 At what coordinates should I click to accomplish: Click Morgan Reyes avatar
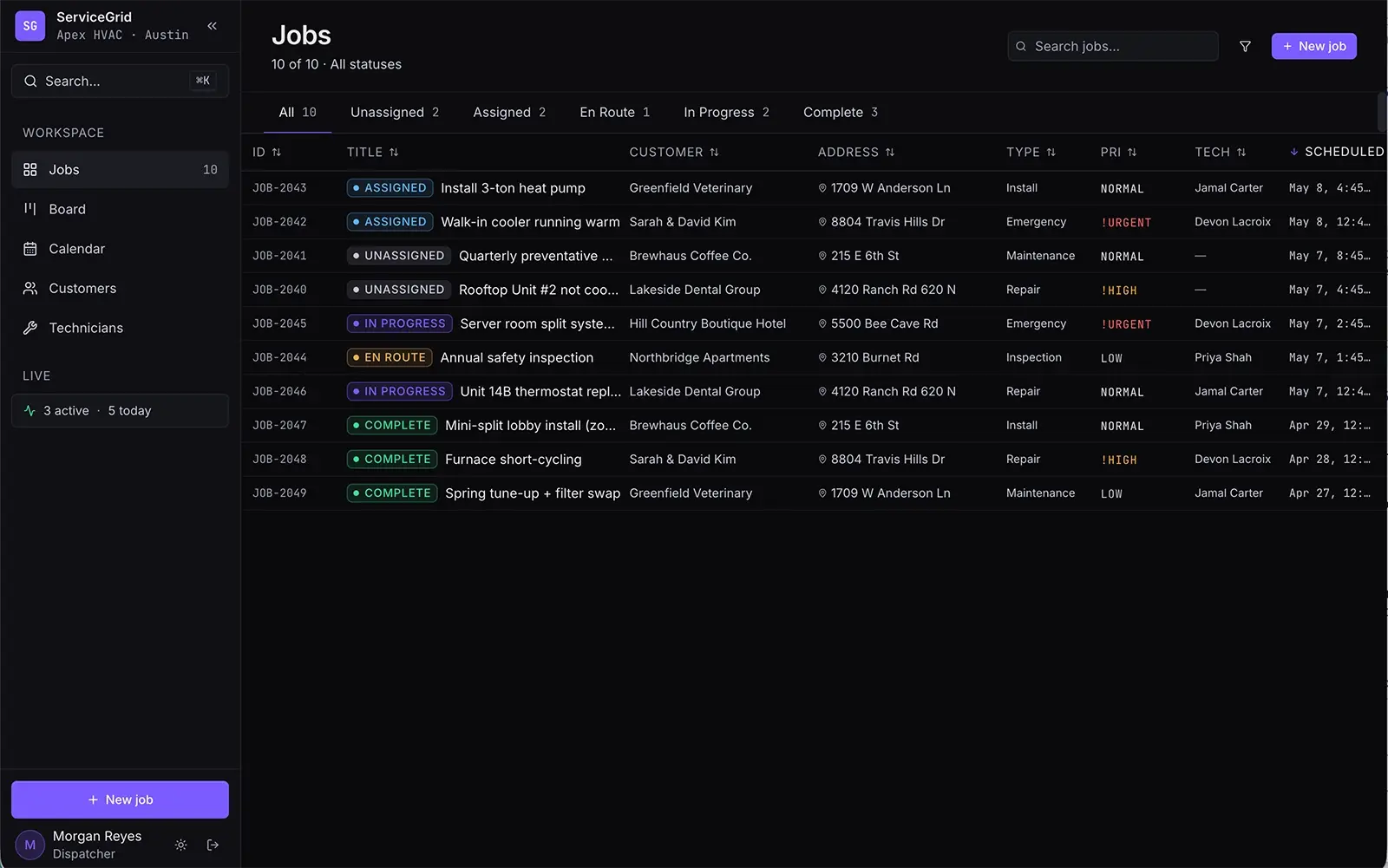tap(30, 845)
